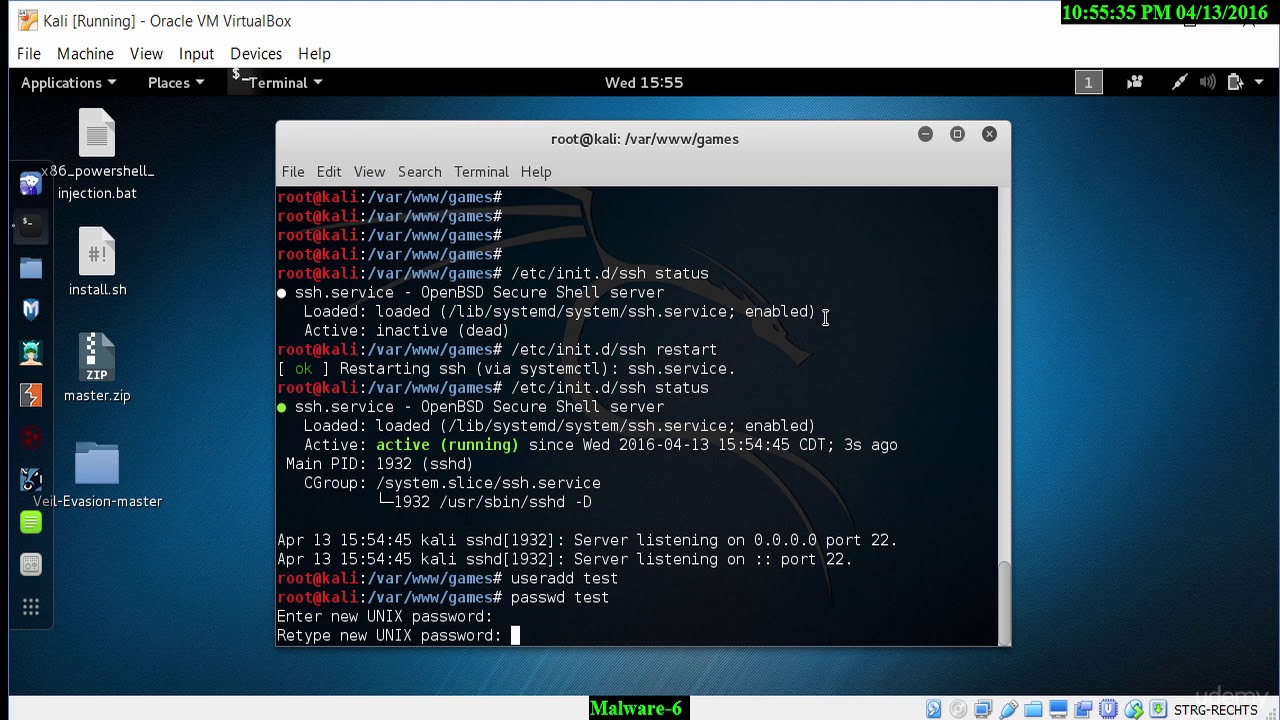Click VirtualBox video capture status icon
This screenshot has height=720, width=1280.
[x=1083, y=709]
